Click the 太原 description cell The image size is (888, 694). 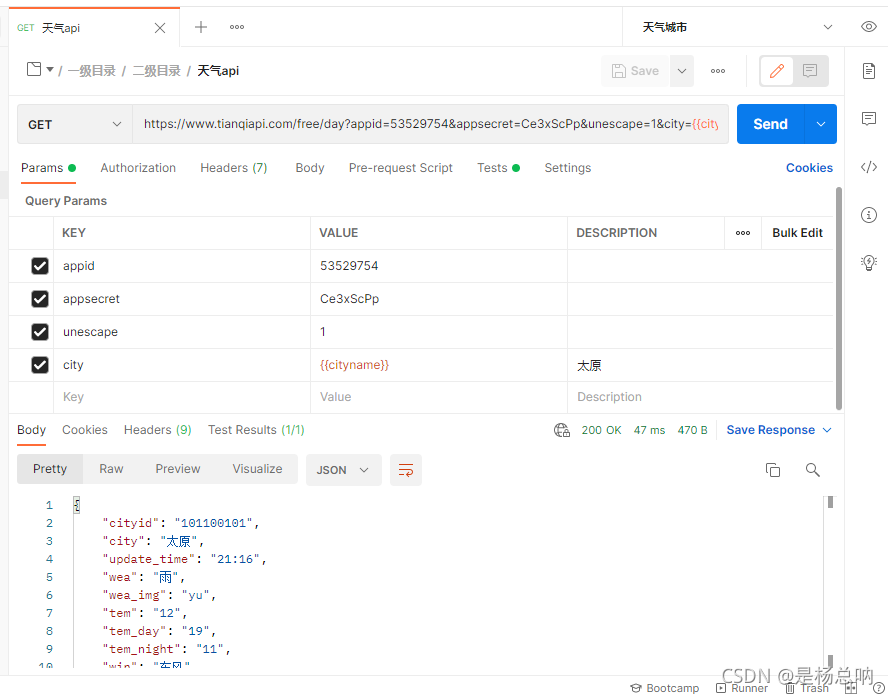[700, 365]
